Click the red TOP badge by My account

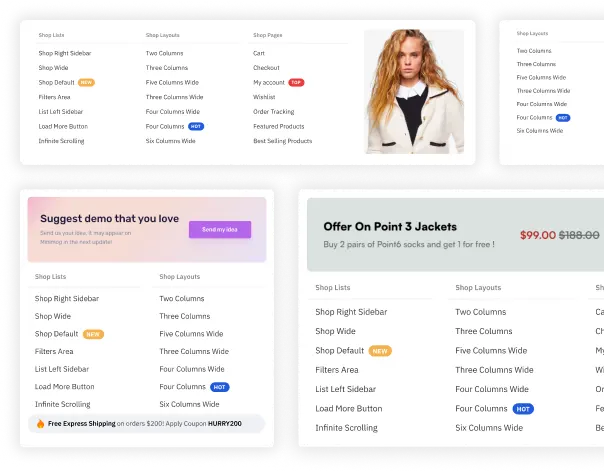coord(296,82)
